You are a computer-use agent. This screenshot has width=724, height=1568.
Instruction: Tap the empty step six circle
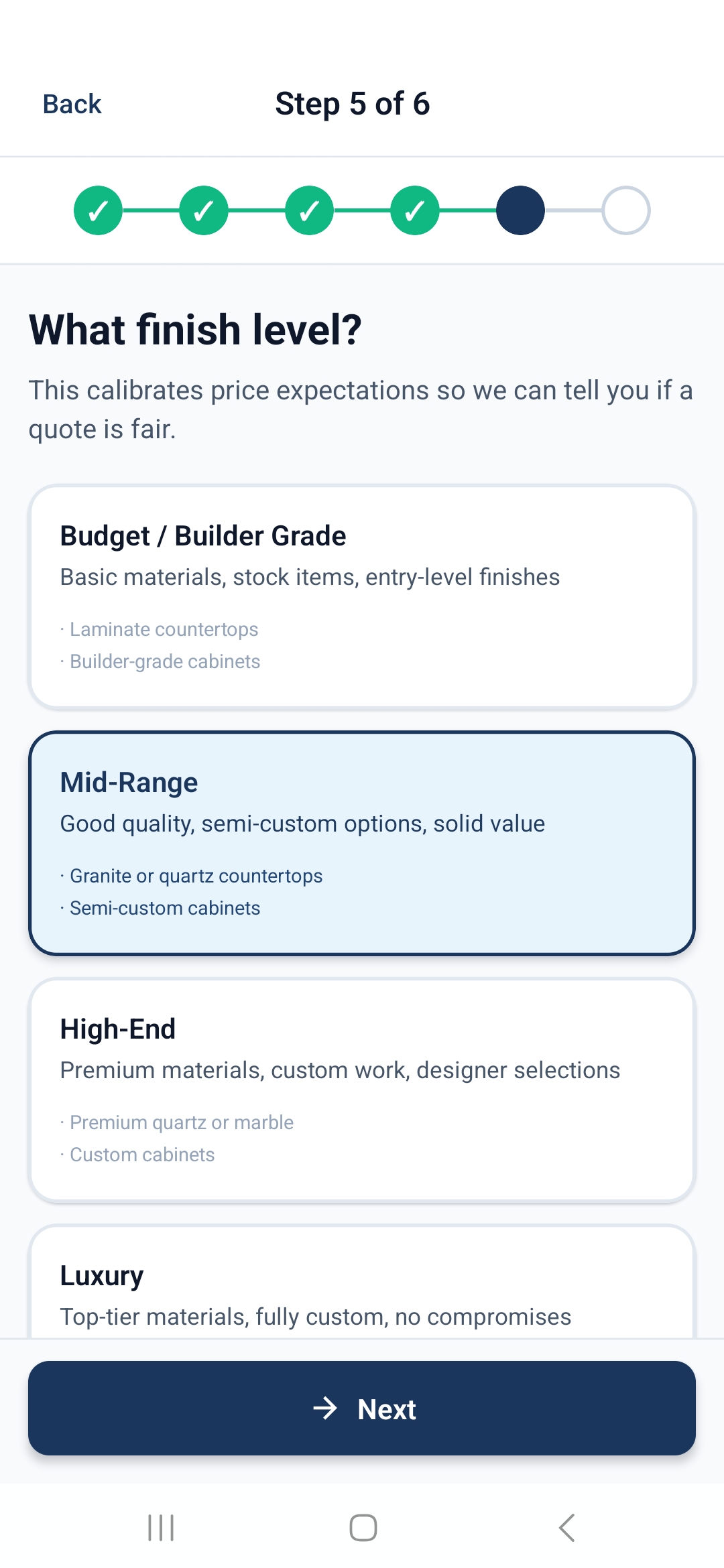(x=626, y=210)
